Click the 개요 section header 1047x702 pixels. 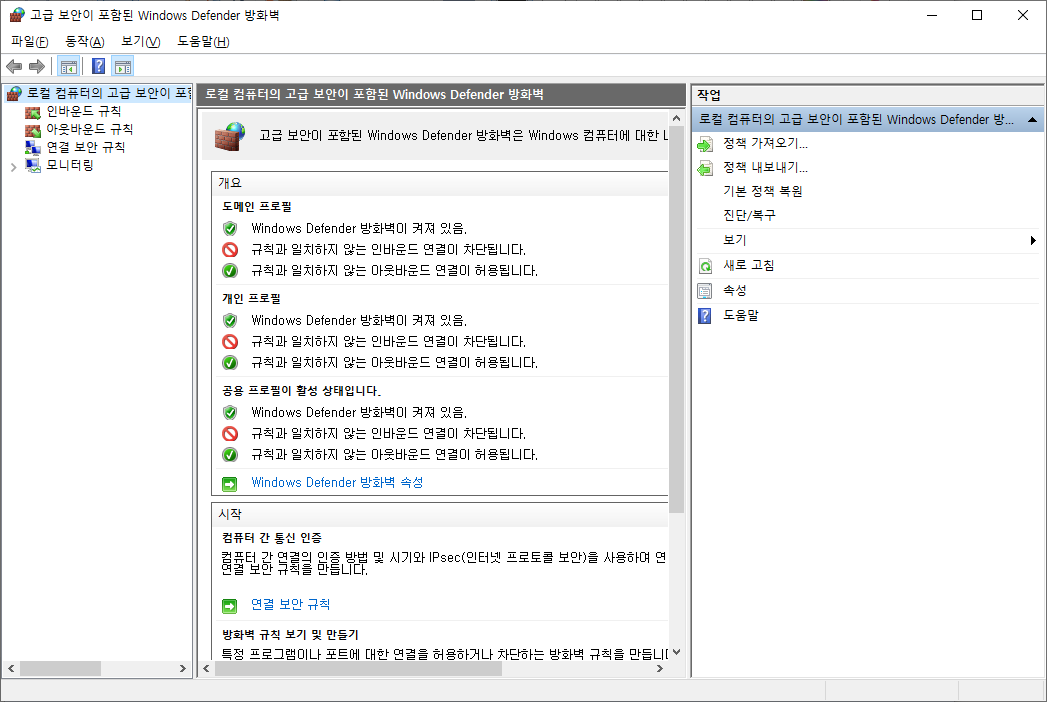[x=439, y=184]
